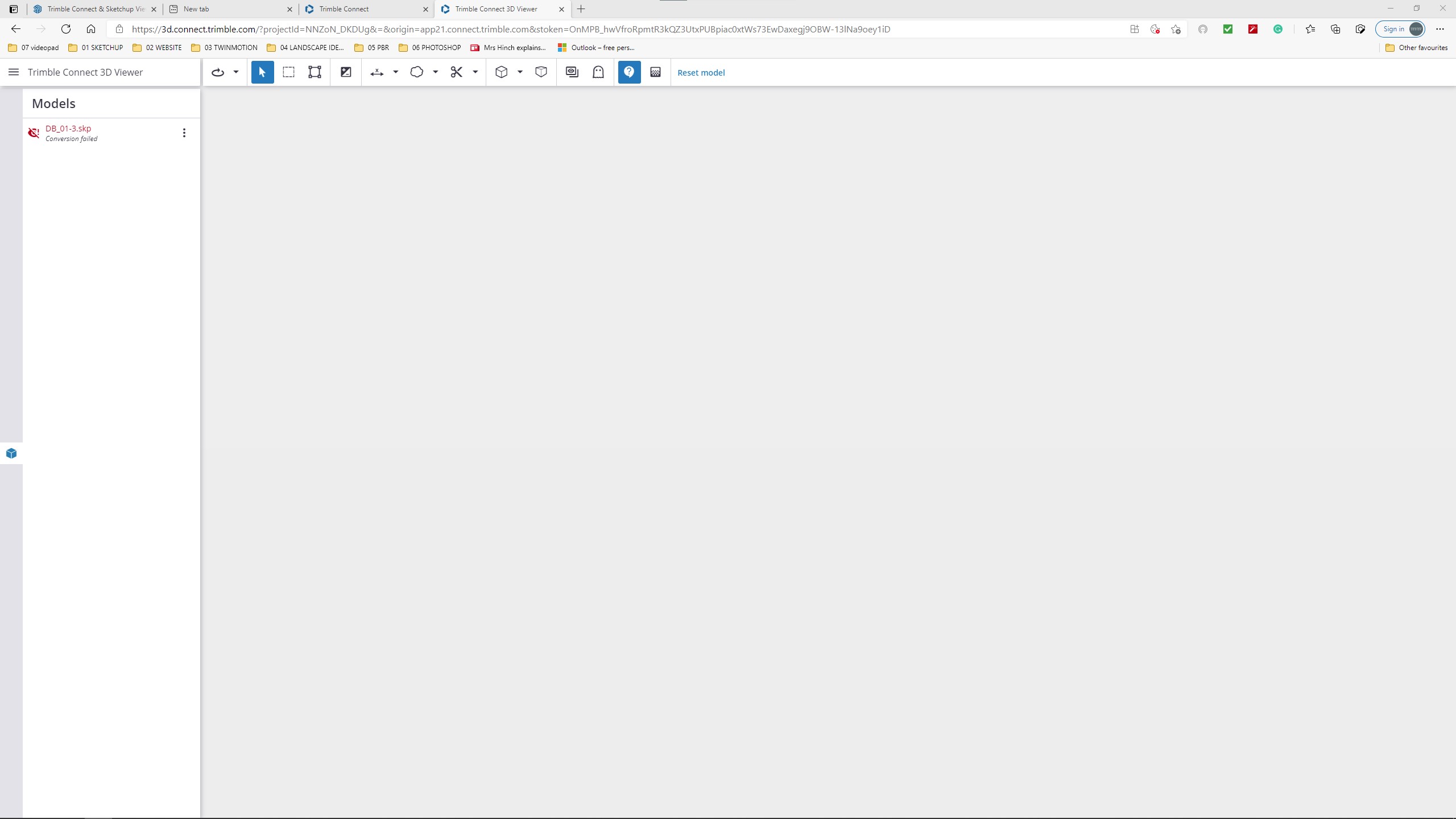Go to the browser home page
The image size is (1456, 819).
coord(91,29)
